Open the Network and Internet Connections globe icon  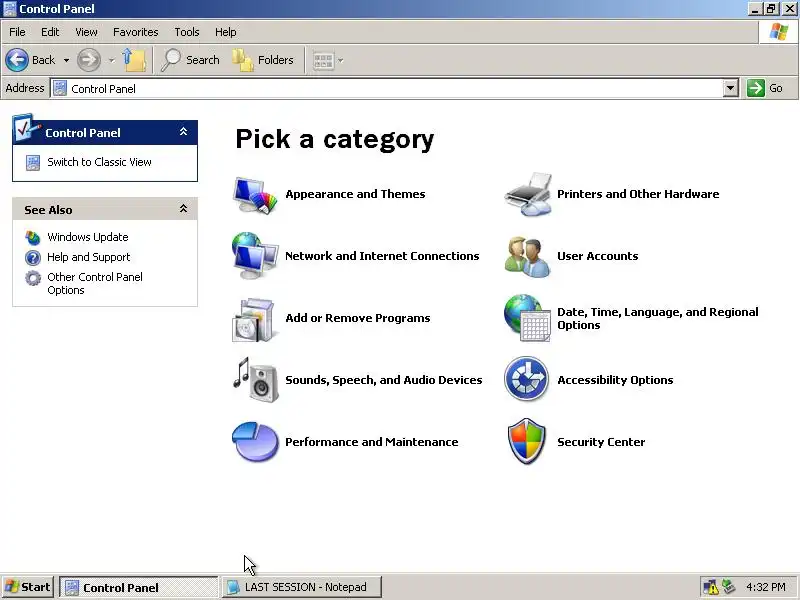(x=255, y=256)
